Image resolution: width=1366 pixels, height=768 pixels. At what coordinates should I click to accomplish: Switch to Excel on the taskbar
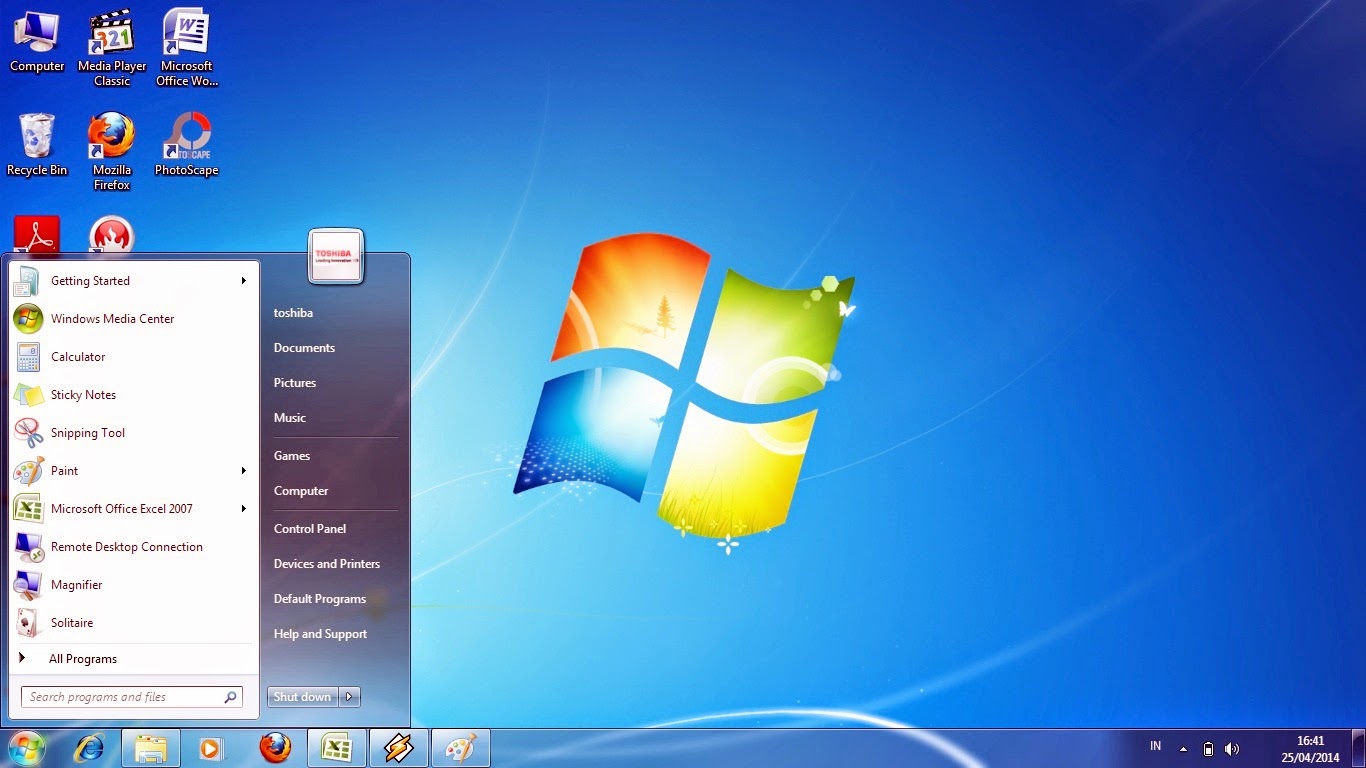pos(337,748)
